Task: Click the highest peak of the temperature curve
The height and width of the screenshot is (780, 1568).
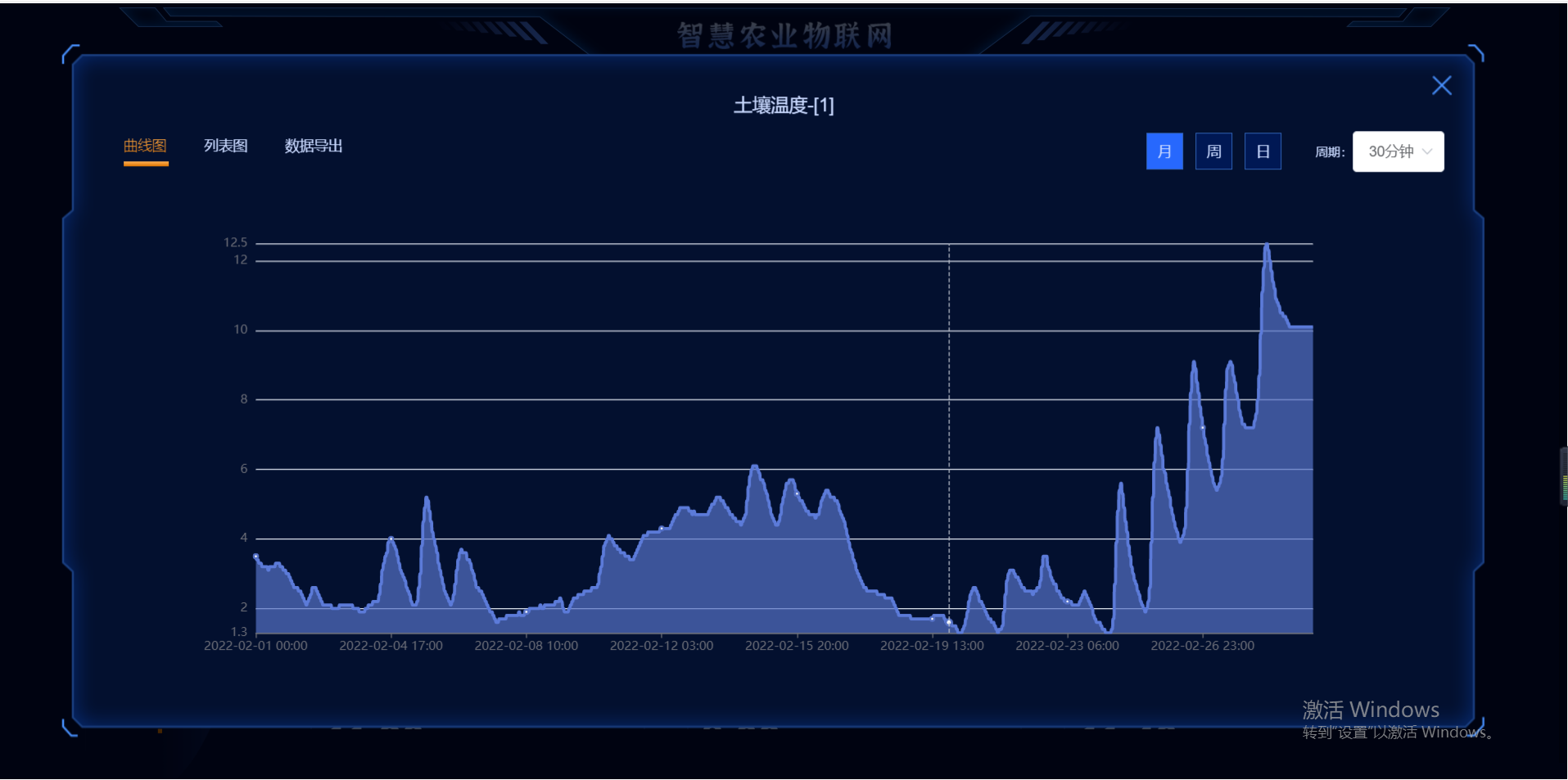Action: pyautogui.click(x=1267, y=245)
